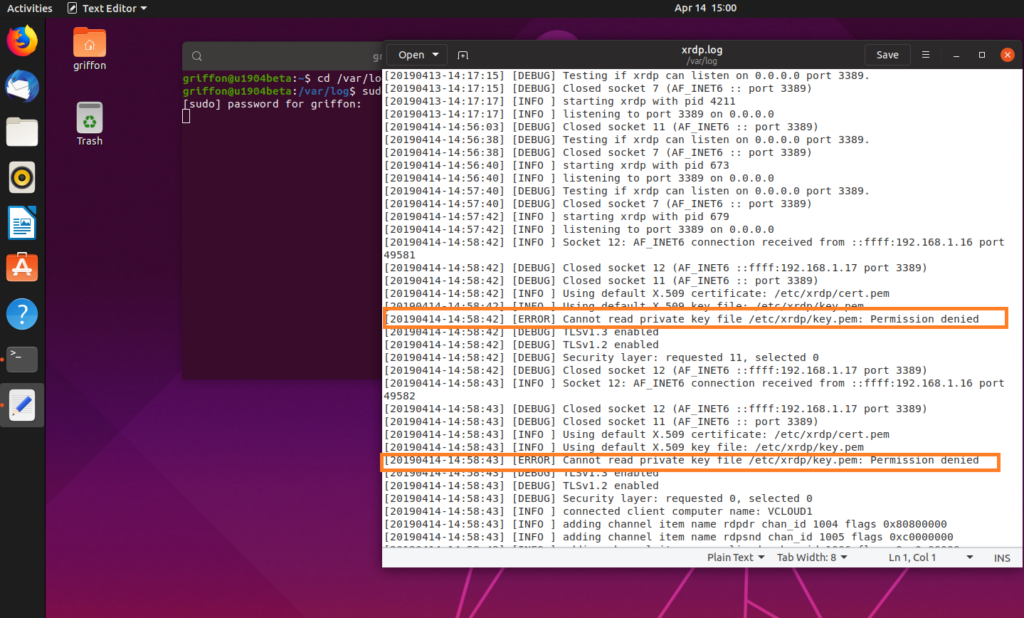Click the 14:58:42 'TLSv1.2 enabled' log line
Screen dimensions: 1024x618
[521, 344]
